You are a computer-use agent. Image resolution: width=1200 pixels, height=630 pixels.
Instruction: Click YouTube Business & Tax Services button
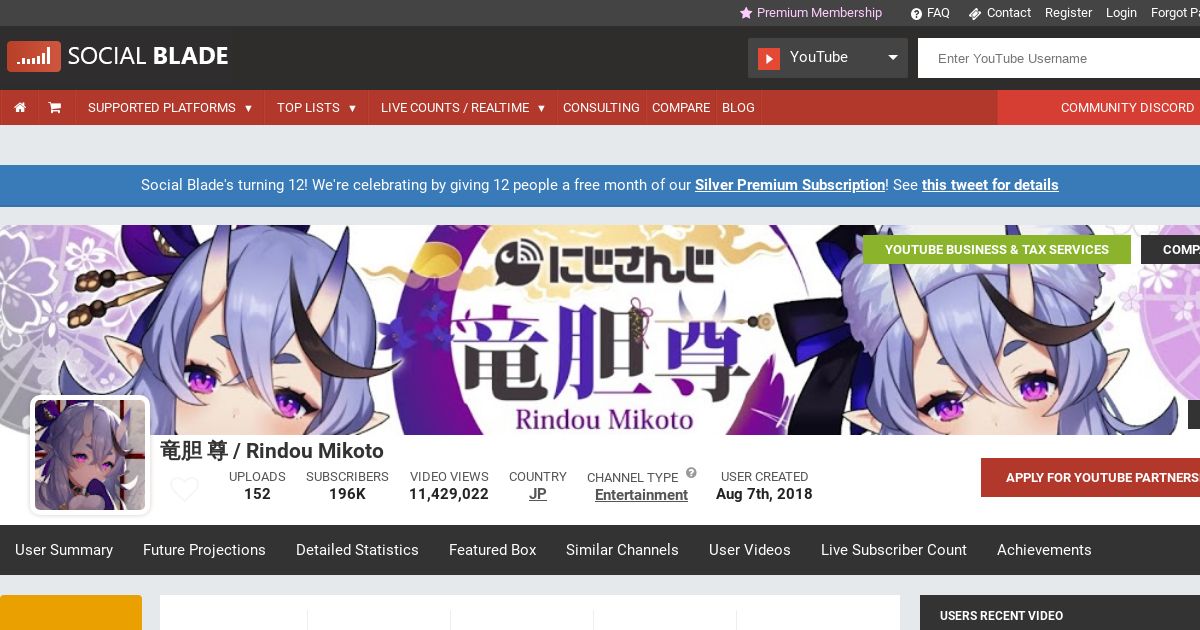click(x=997, y=250)
